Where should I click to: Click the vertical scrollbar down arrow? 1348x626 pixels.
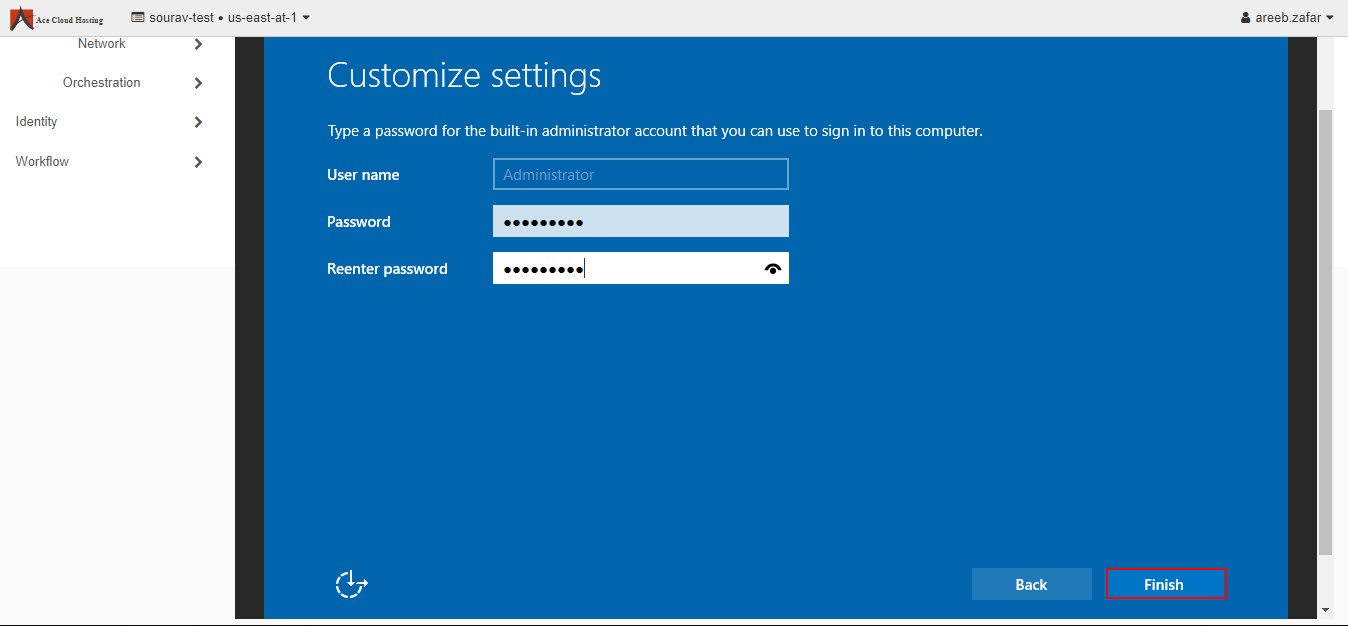tap(1325, 609)
